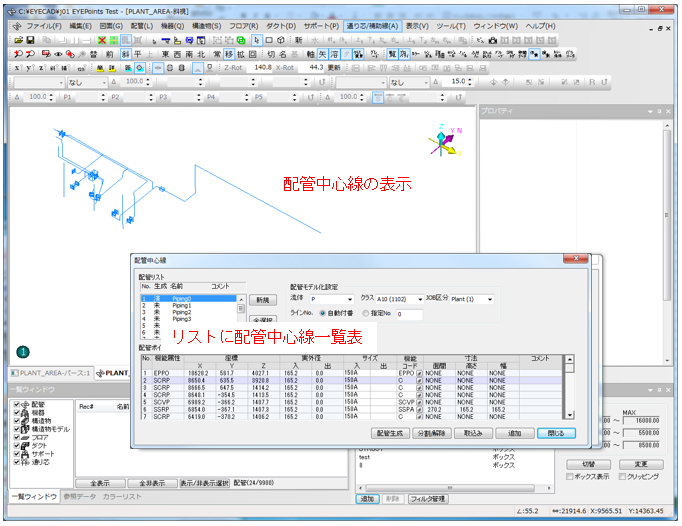Click the stepper beside the 15.0 value
This screenshot has width=682, height=526.
tap(470, 82)
